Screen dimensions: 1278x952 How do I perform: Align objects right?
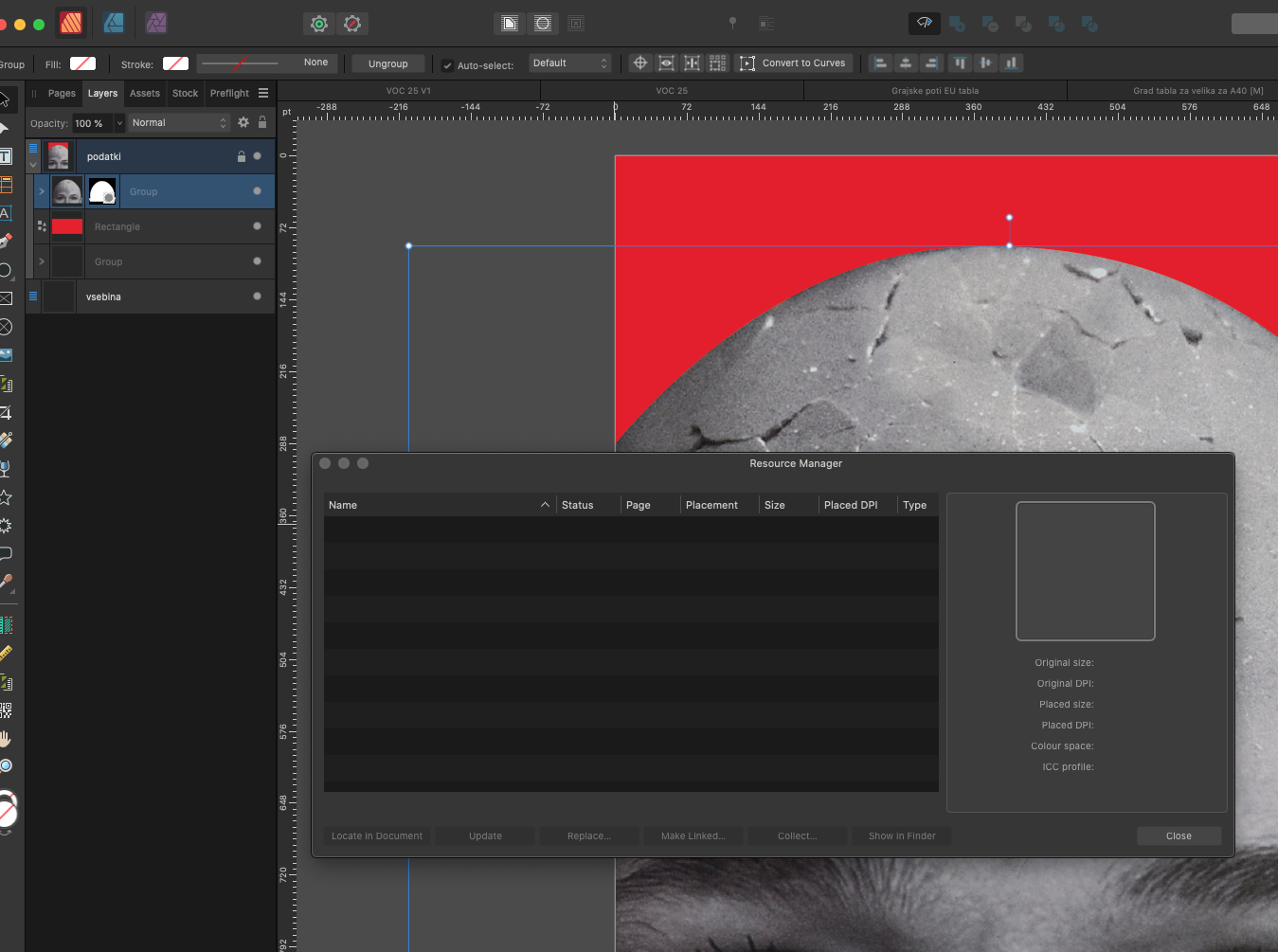[932, 63]
